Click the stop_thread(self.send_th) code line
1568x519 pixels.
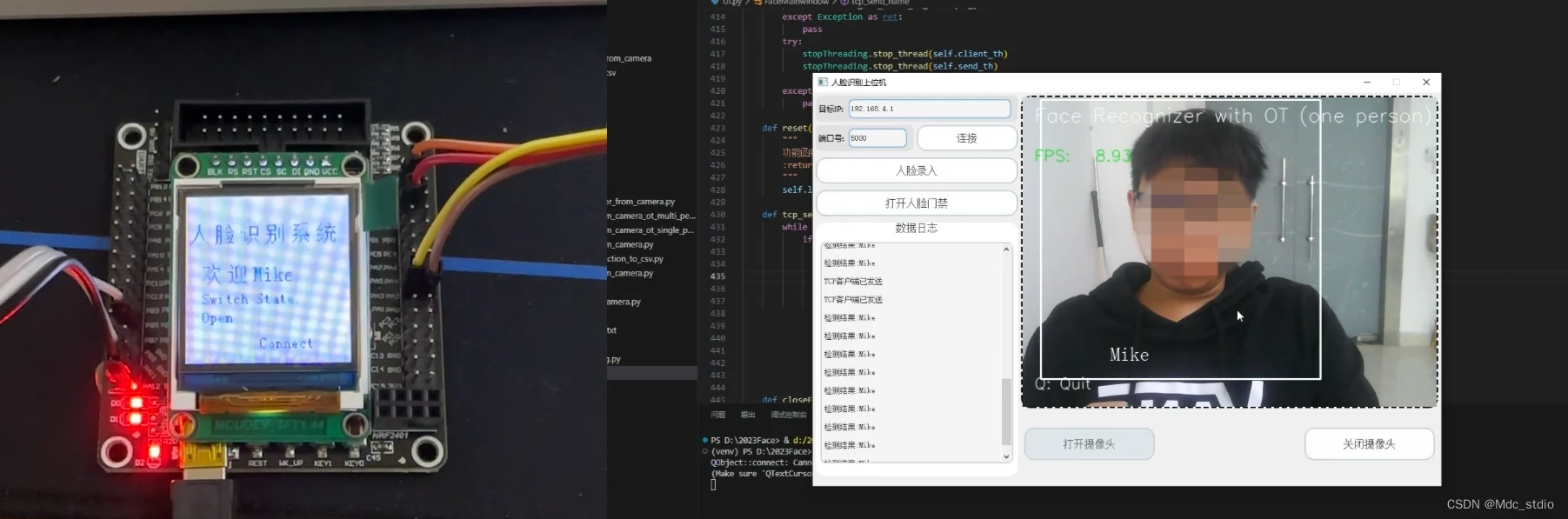pos(900,66)
